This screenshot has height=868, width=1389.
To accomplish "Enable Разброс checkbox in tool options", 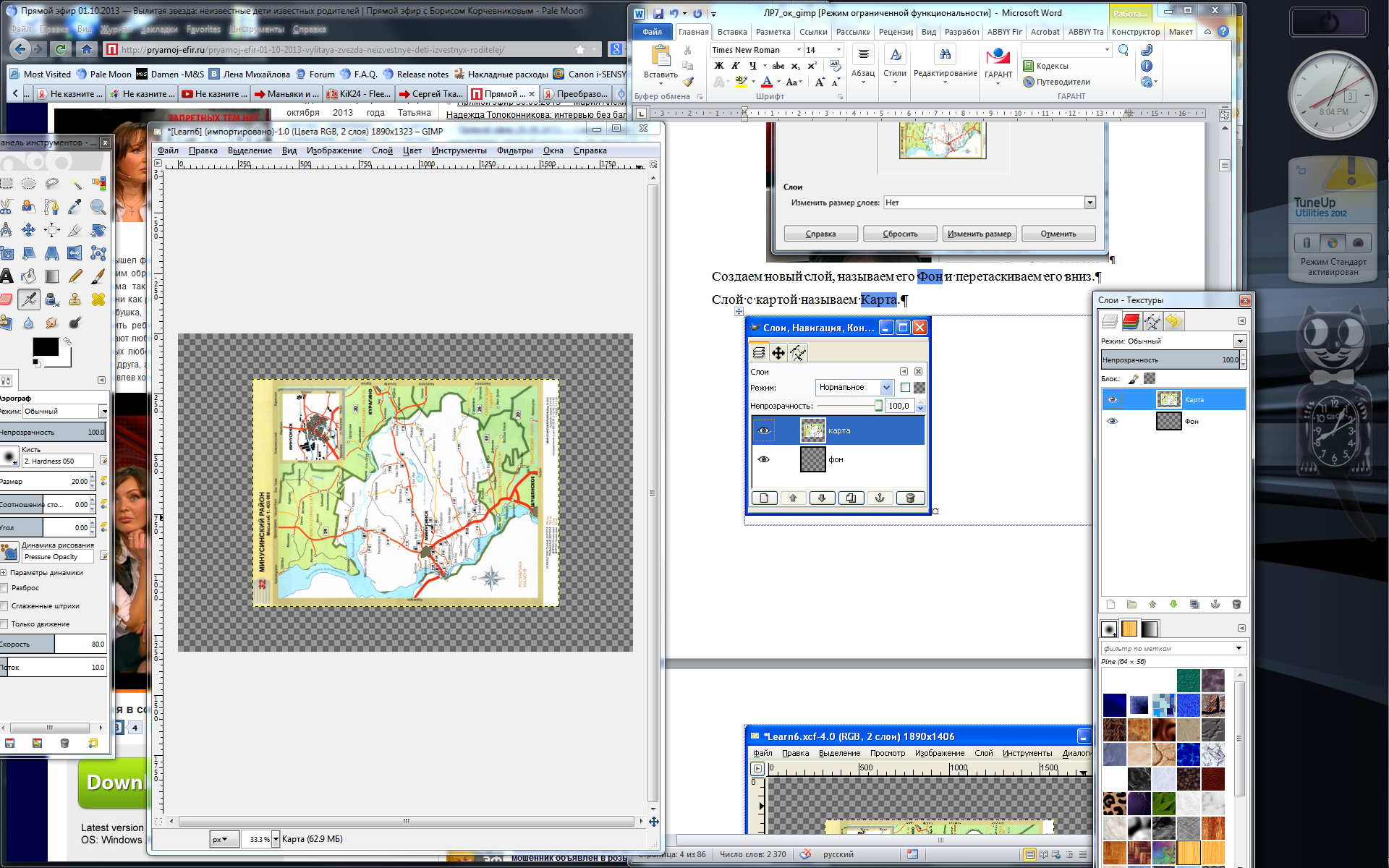I will (x=4, y=588).
